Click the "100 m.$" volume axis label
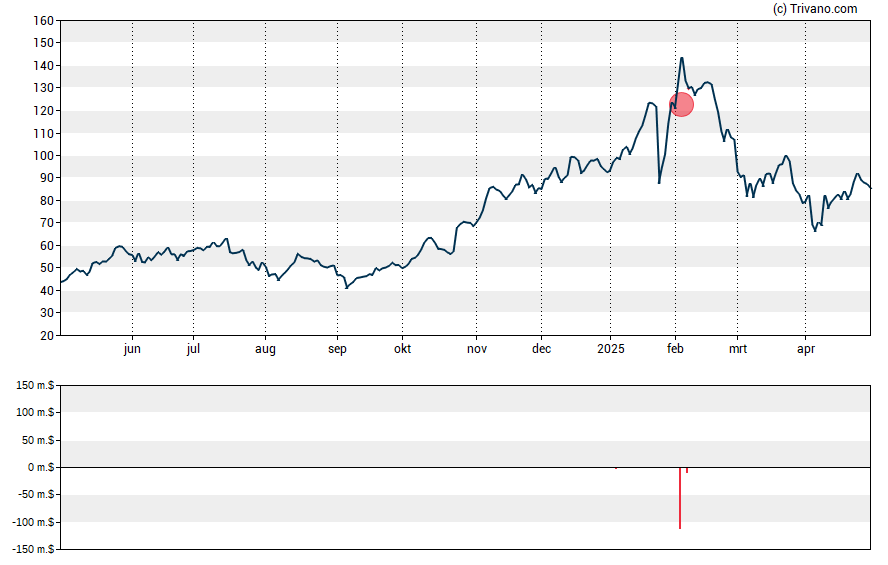 coord(35,412)
